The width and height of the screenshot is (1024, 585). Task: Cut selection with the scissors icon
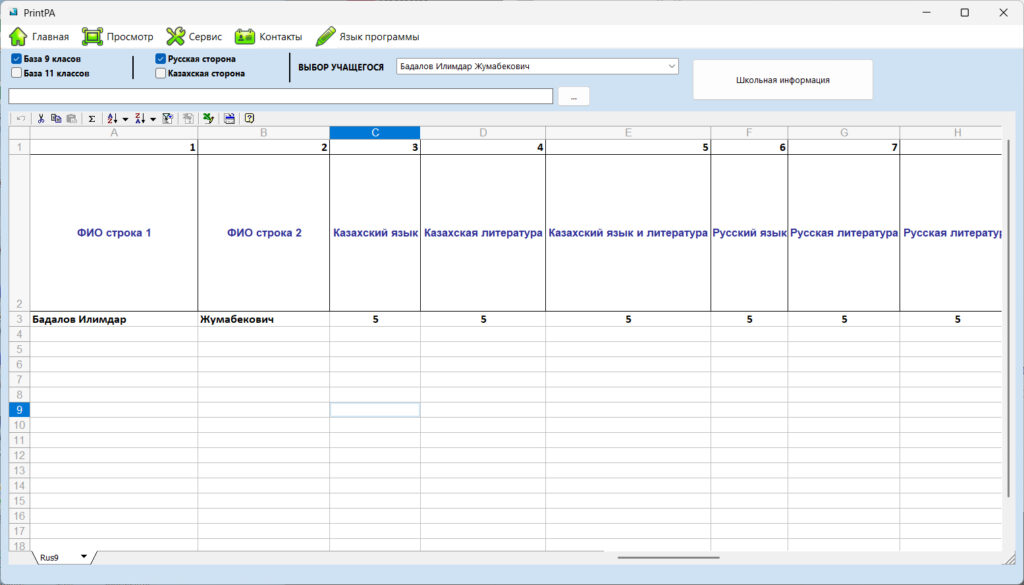[x=40, y=118]
